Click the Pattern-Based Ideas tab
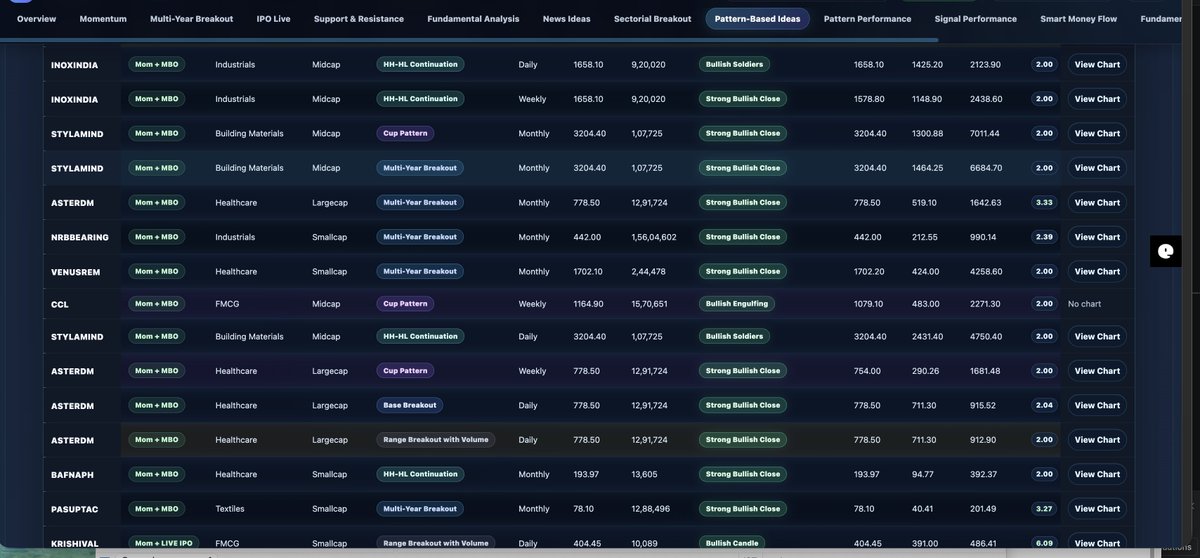 coord(757,19)
